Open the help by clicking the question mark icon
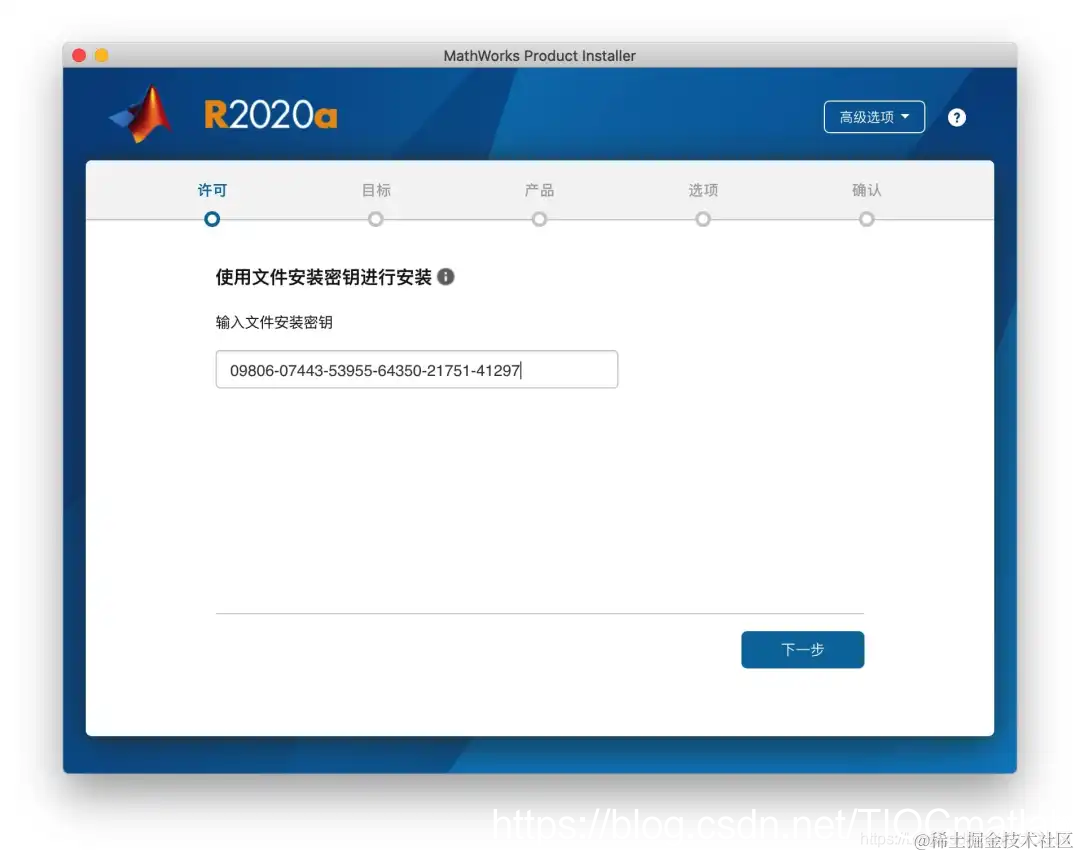 click(x=957, y=117)
